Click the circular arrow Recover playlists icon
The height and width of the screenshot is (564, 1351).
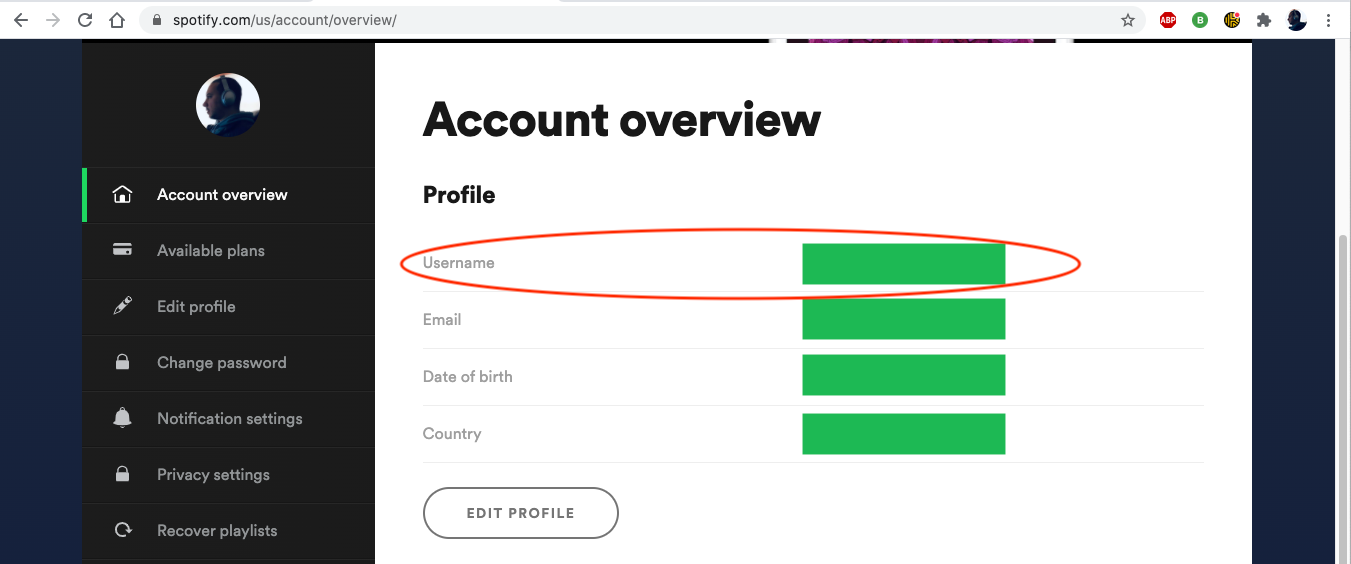122,531
